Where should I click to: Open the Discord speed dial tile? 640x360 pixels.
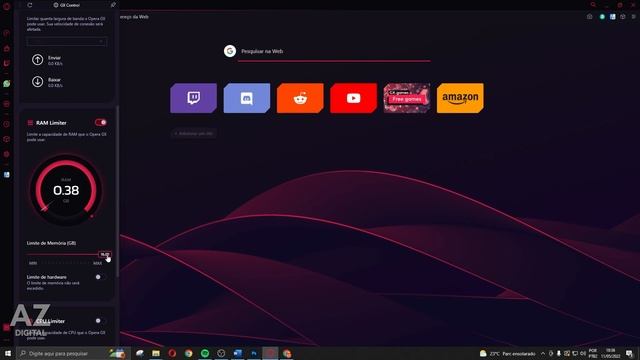[x=247, y=98]
